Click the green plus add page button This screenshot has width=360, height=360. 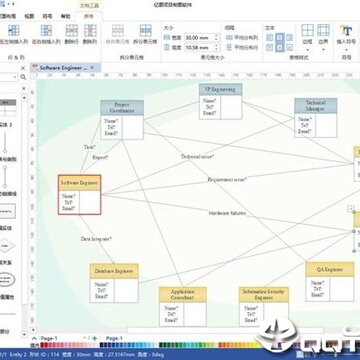click(94, 338)
